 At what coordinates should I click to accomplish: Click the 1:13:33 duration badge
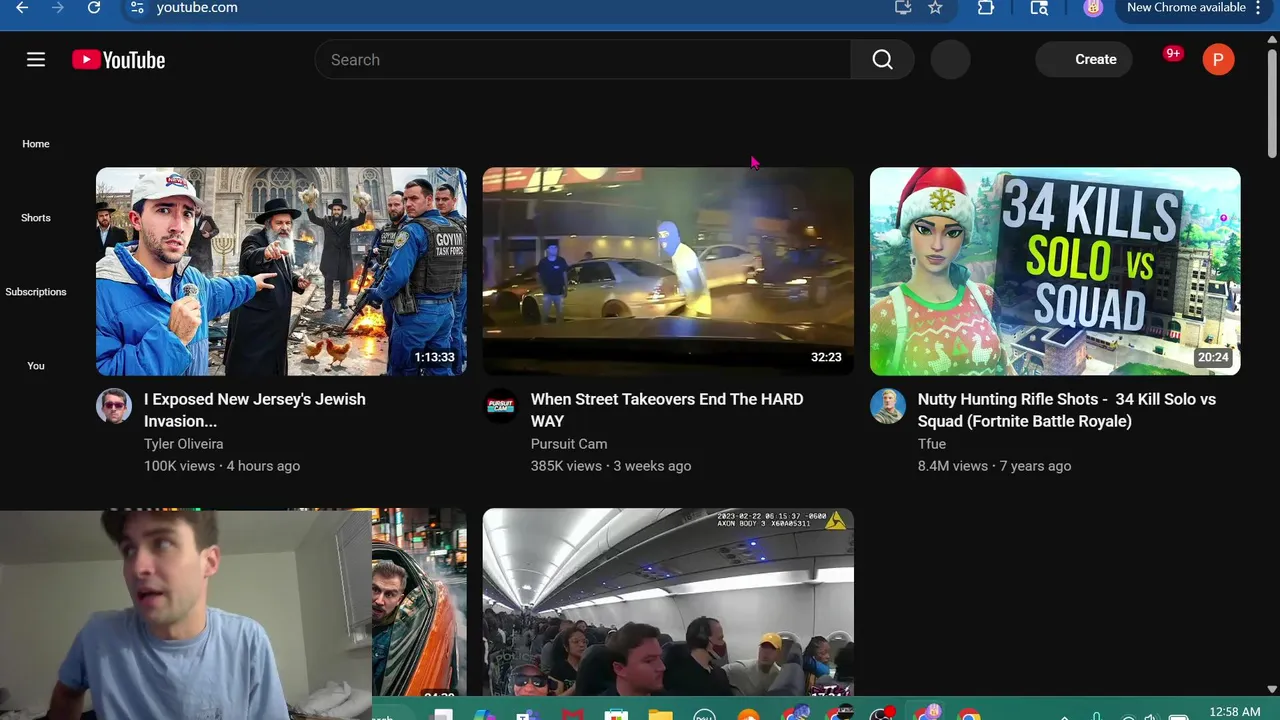click(435, 357)
